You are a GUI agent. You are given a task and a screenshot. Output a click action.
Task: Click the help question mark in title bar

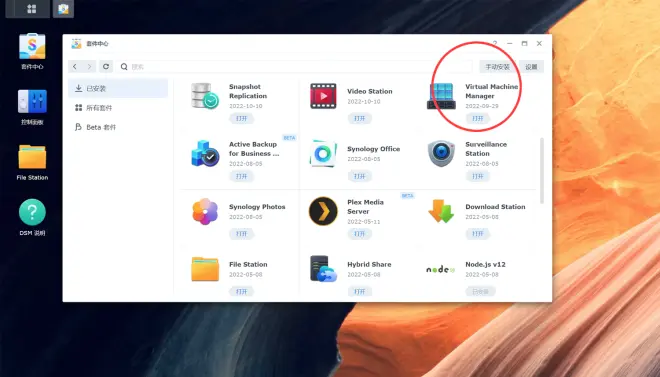tap(495, 43)
